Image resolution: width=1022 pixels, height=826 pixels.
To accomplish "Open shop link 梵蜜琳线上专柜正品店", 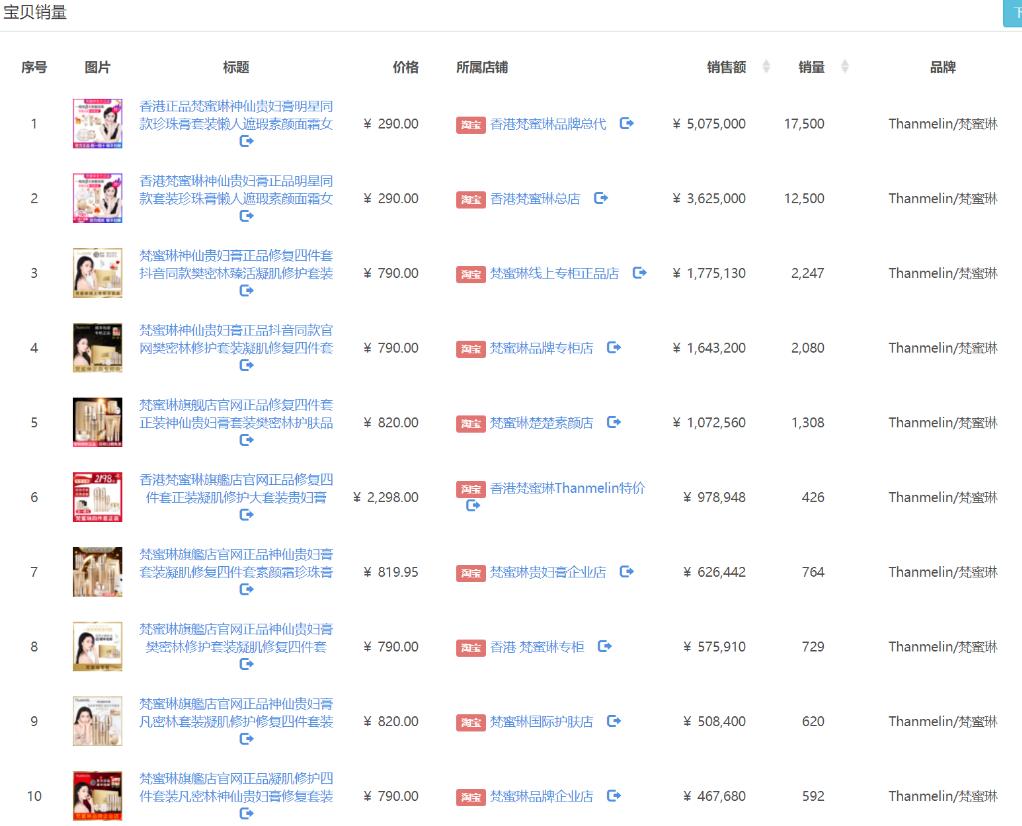I will click(555, 273).
